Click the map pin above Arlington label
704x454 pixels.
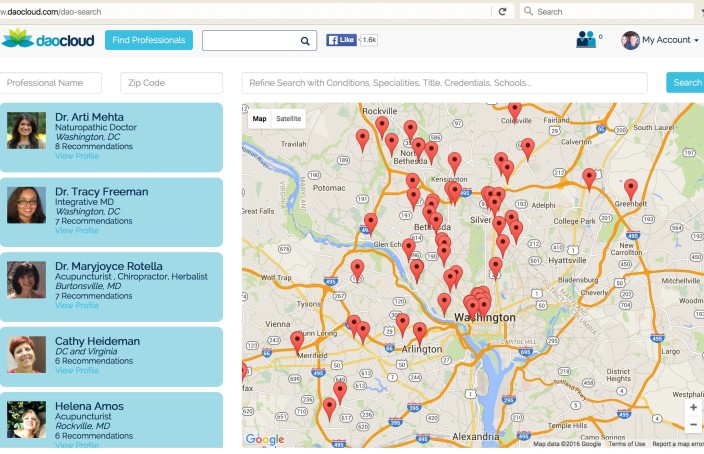tap(420, 331)
